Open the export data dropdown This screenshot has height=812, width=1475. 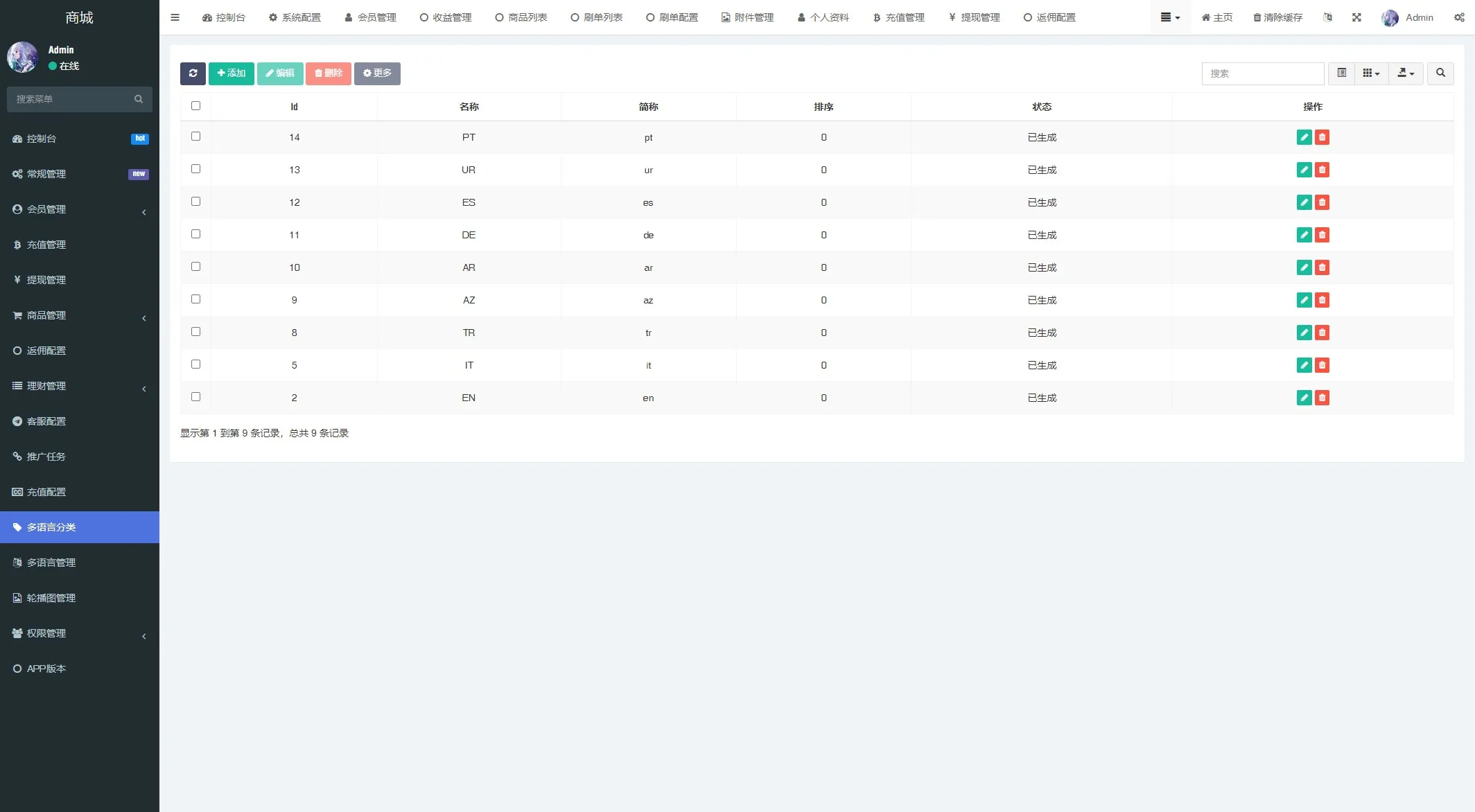pos(1406,73)
